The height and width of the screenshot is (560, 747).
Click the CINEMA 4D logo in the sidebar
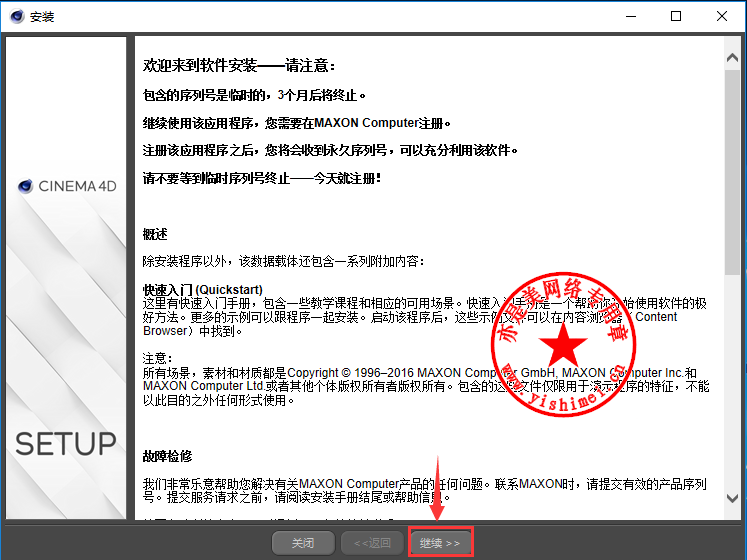click(68, 186)
